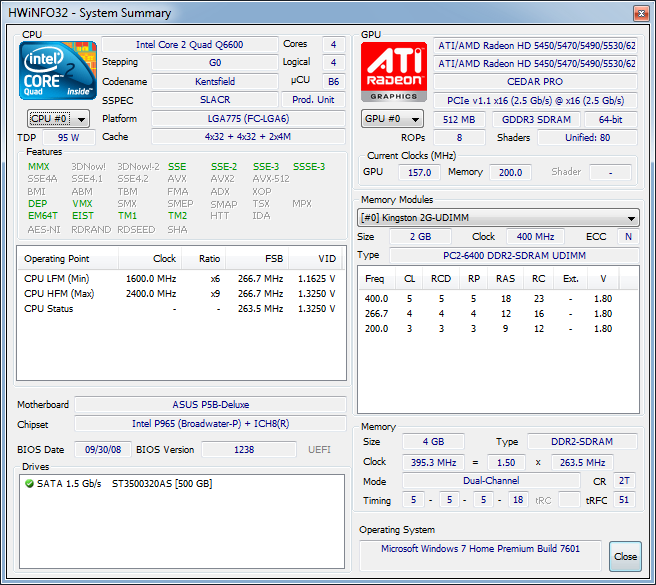
Task: Click the command rate 2T field
Action: pos(624,480)
